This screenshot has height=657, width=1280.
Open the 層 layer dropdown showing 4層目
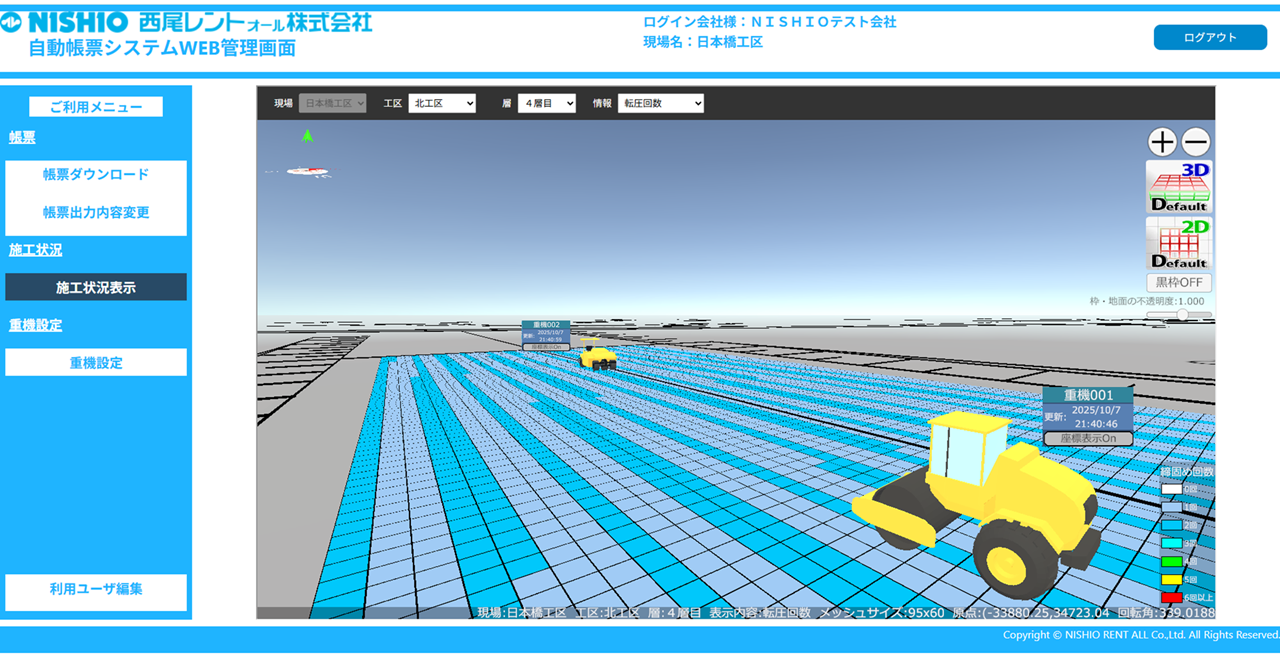pyautogui.click(x=547, y=103)
